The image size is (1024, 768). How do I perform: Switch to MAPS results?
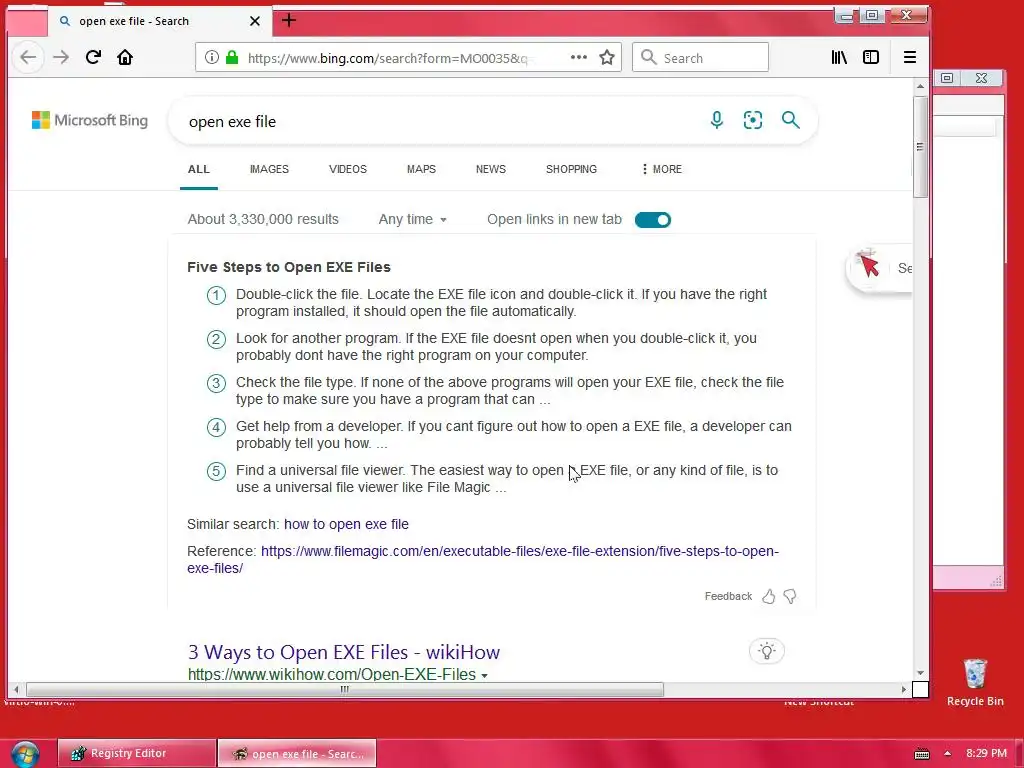coord(421,169)
